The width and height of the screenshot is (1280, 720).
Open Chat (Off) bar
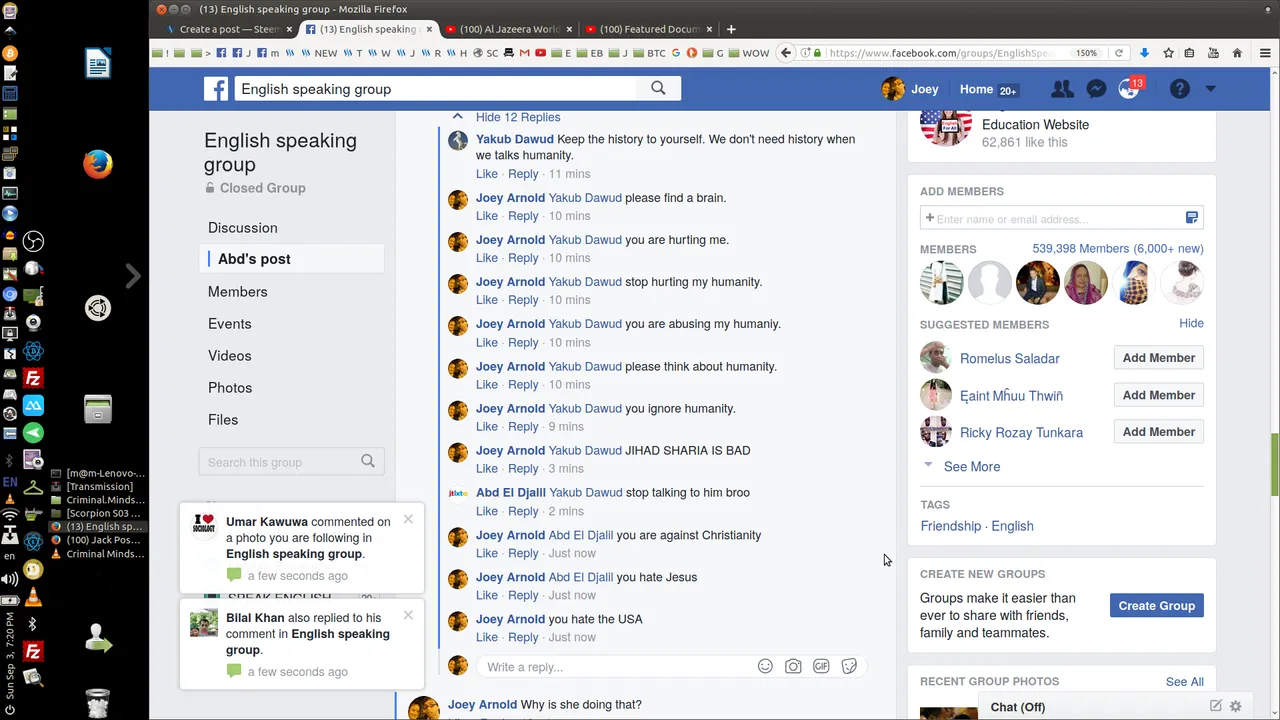click(1017, 707)
